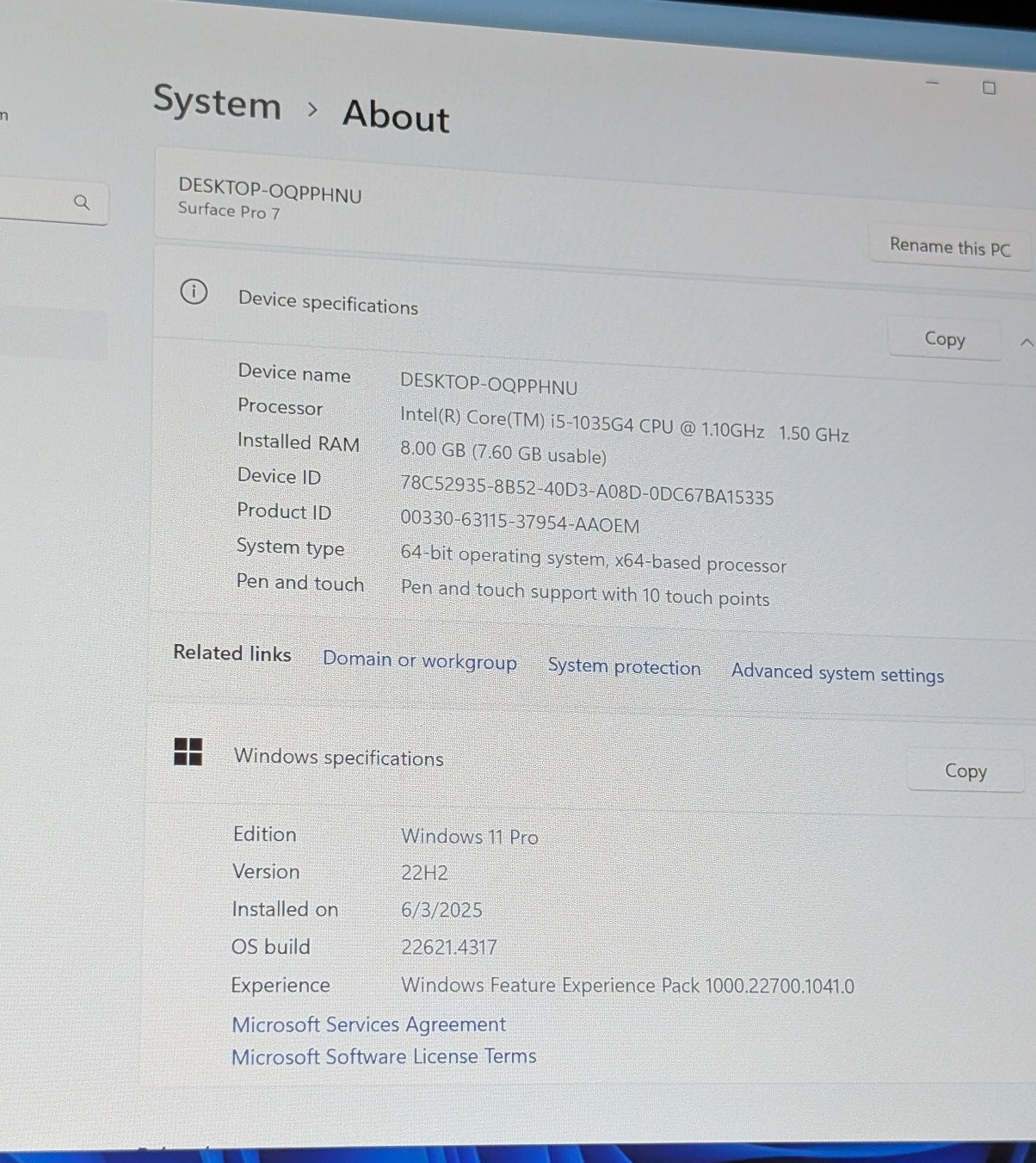Click the Related links label

coord(232,653)
